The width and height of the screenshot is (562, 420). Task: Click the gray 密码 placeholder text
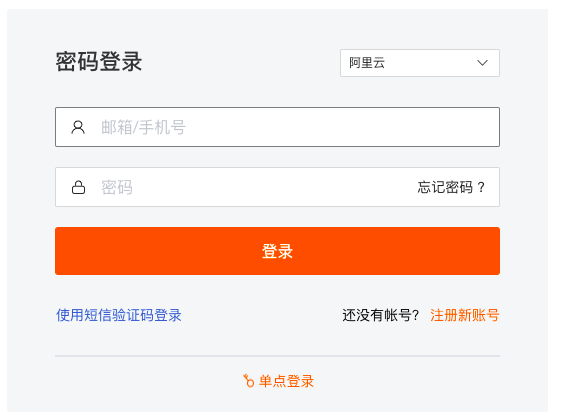pyautogui.click(x=117, y=187)
